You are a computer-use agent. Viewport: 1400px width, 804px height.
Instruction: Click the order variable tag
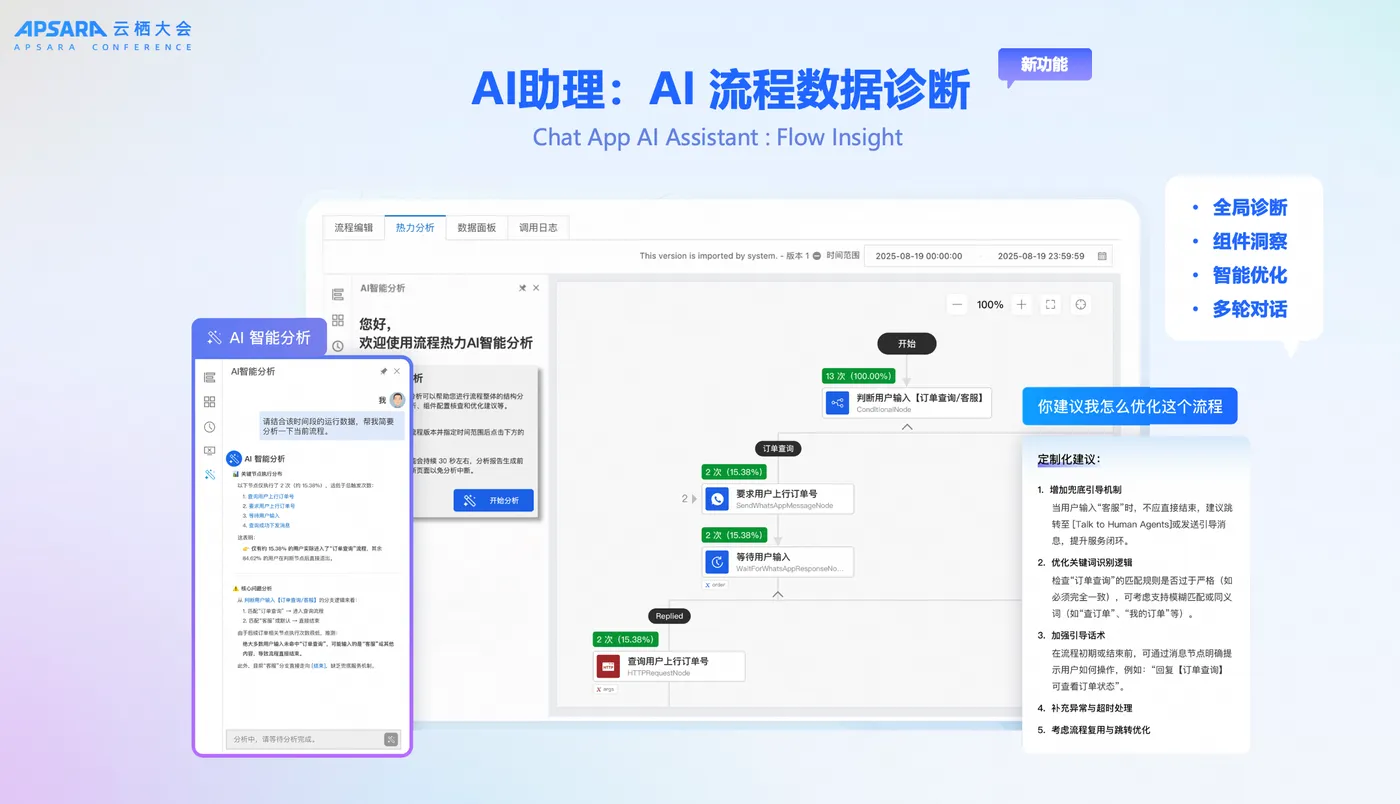pyautogui.click(x=715, y=584)
